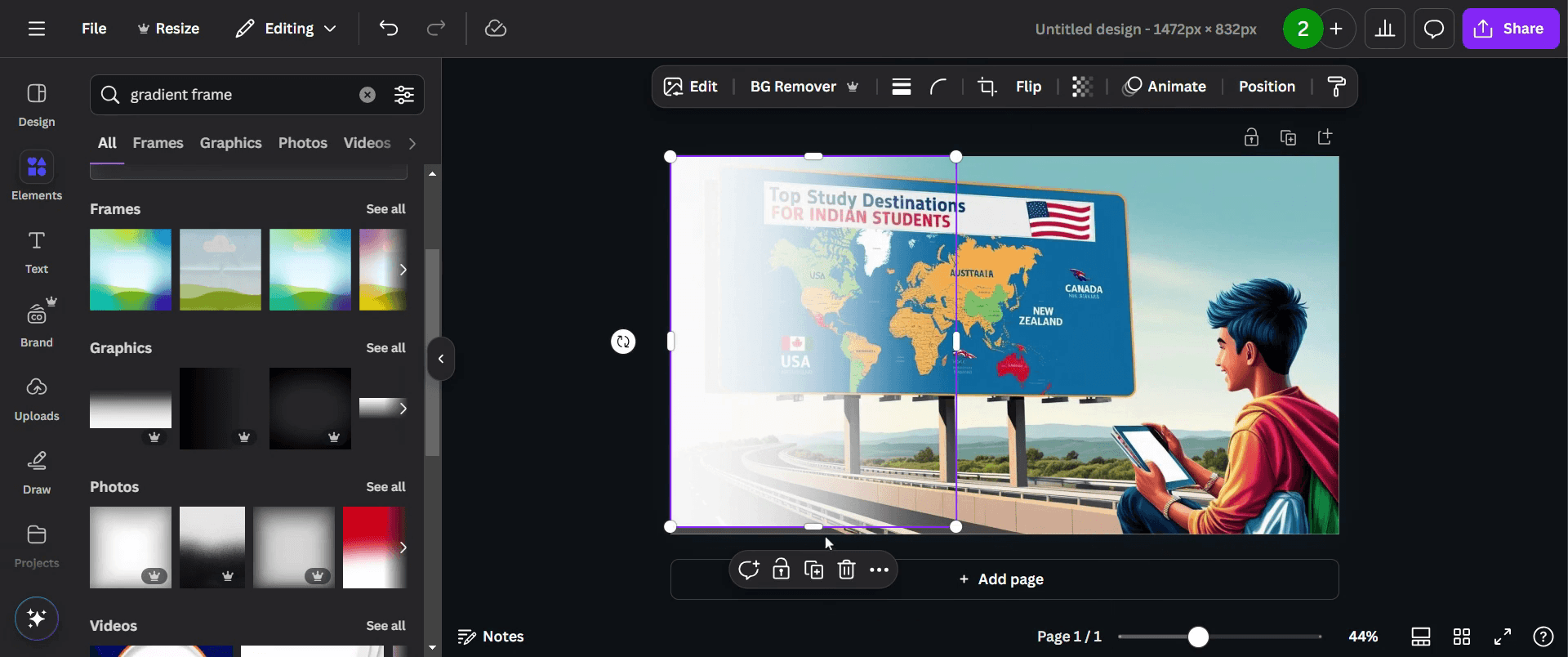Select the Graphics tab

click(x=230, y=143)
